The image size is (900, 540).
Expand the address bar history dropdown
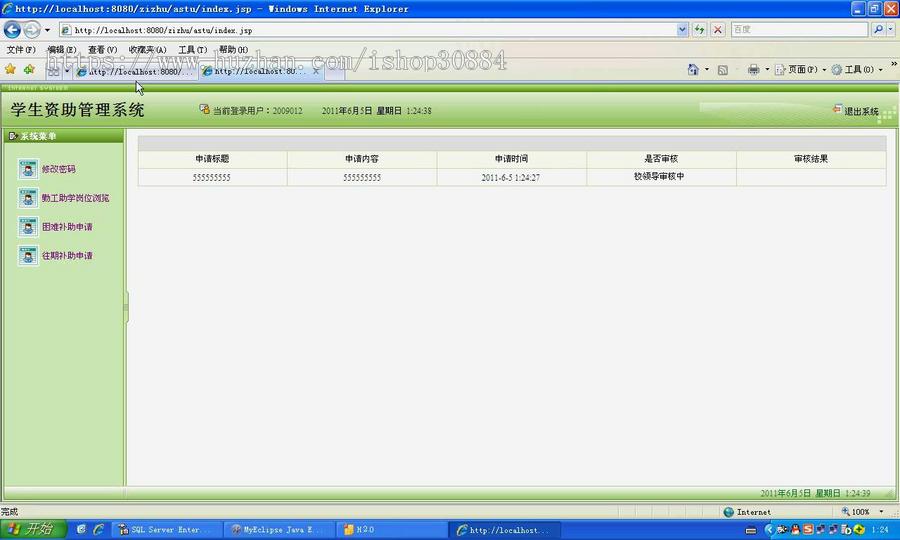point(682,29)
